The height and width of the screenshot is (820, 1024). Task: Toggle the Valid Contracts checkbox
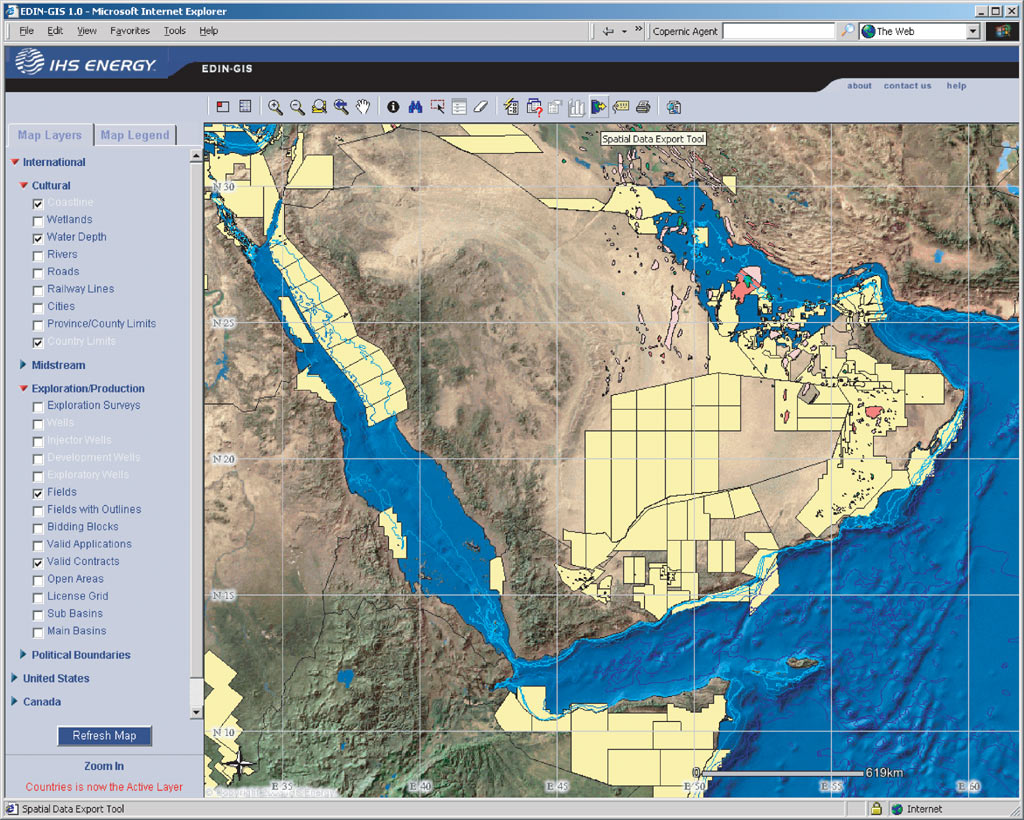38,563
